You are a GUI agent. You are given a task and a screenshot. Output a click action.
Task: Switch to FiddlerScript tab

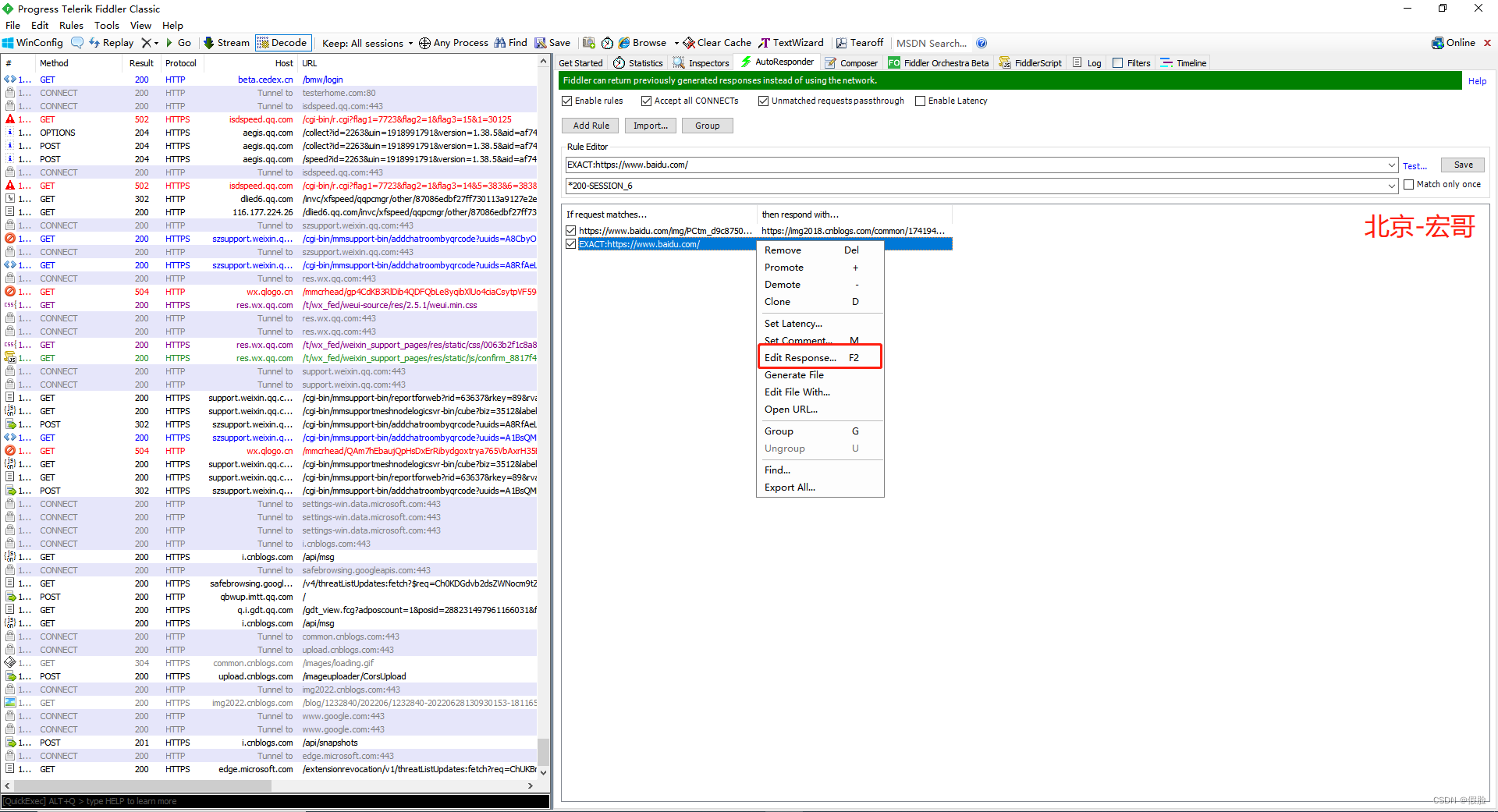[x=1031, y=63]
